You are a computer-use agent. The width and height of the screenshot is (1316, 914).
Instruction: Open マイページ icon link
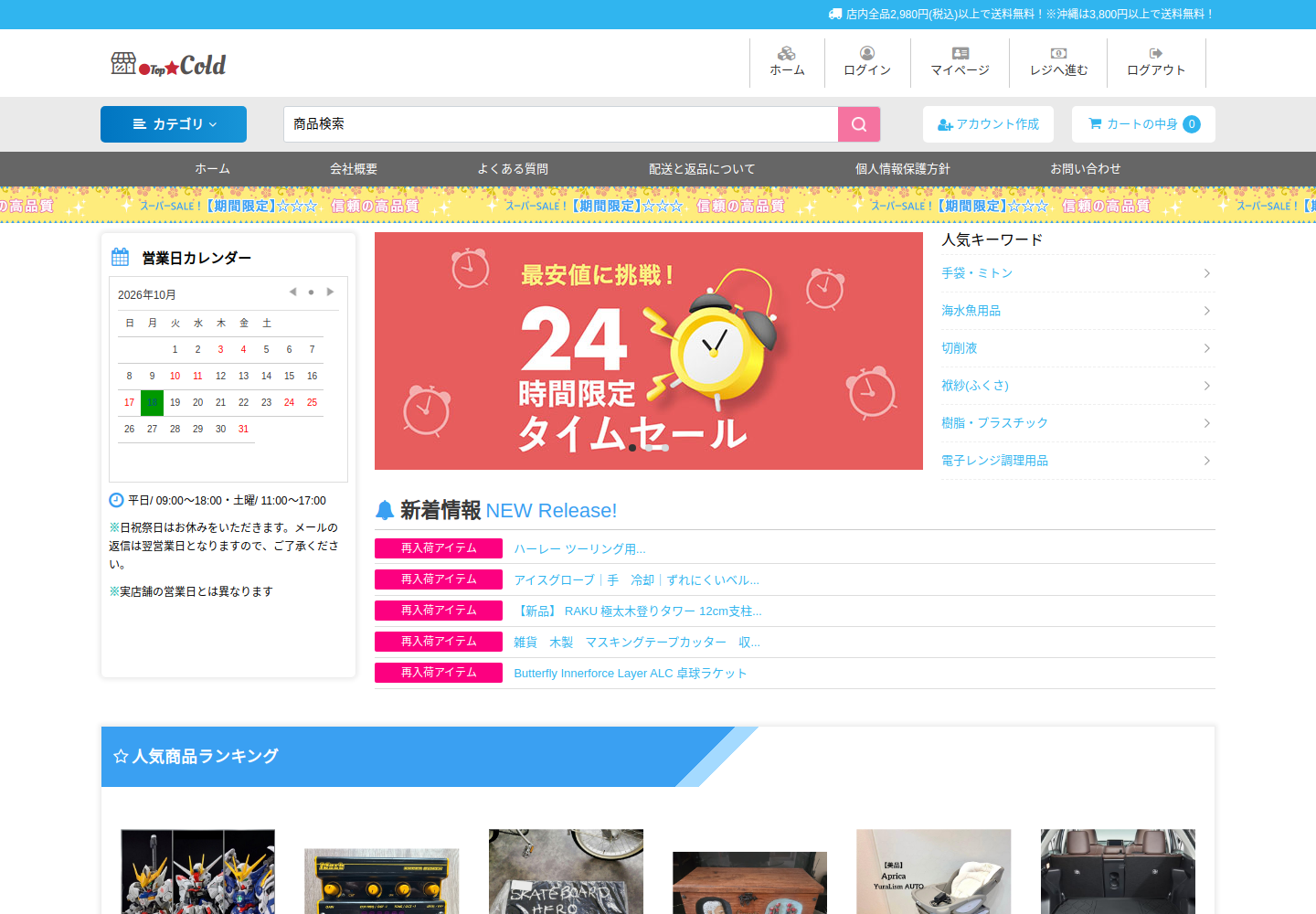[960, 54]
